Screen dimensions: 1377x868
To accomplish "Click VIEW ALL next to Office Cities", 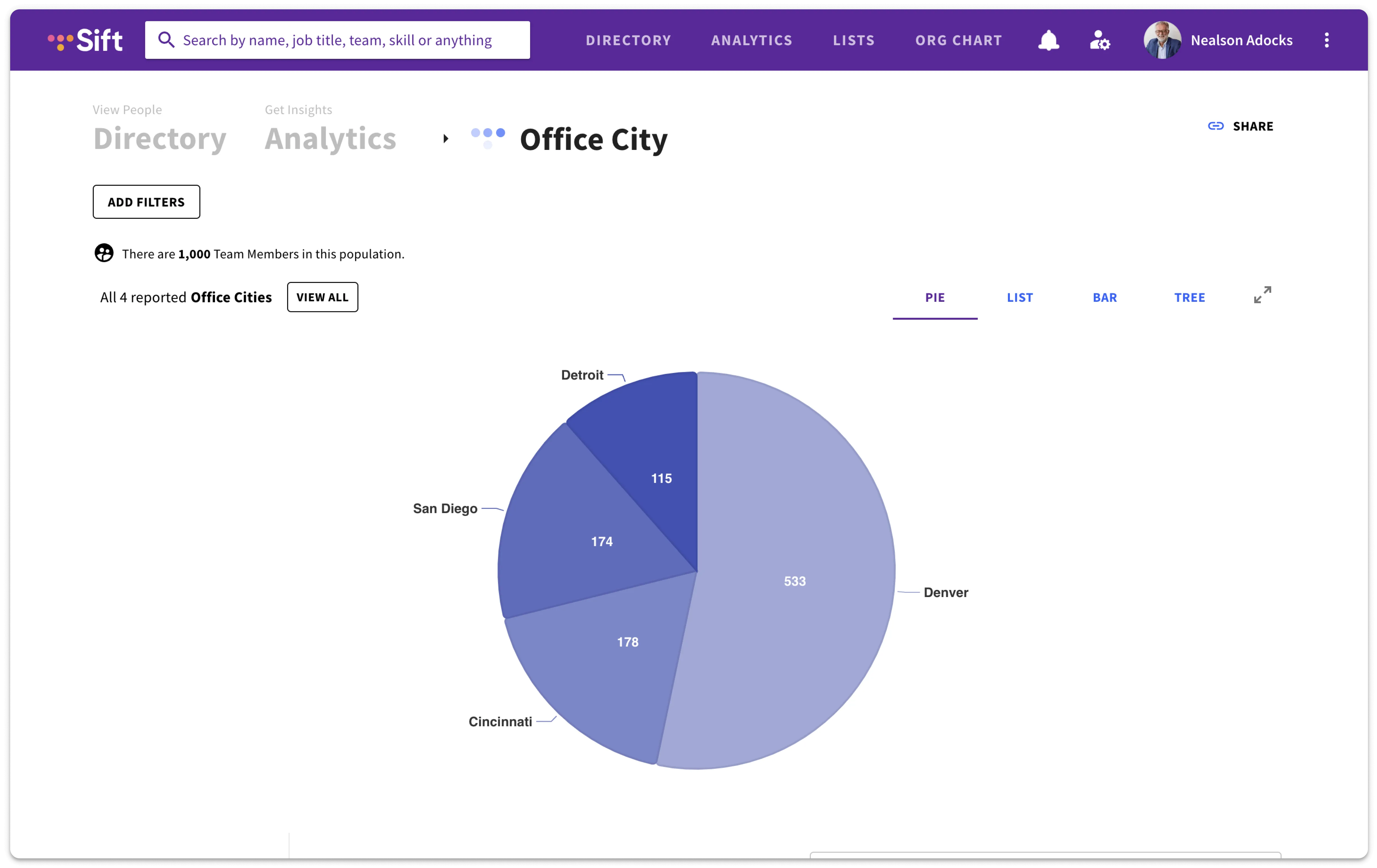I will pos(322,297).
